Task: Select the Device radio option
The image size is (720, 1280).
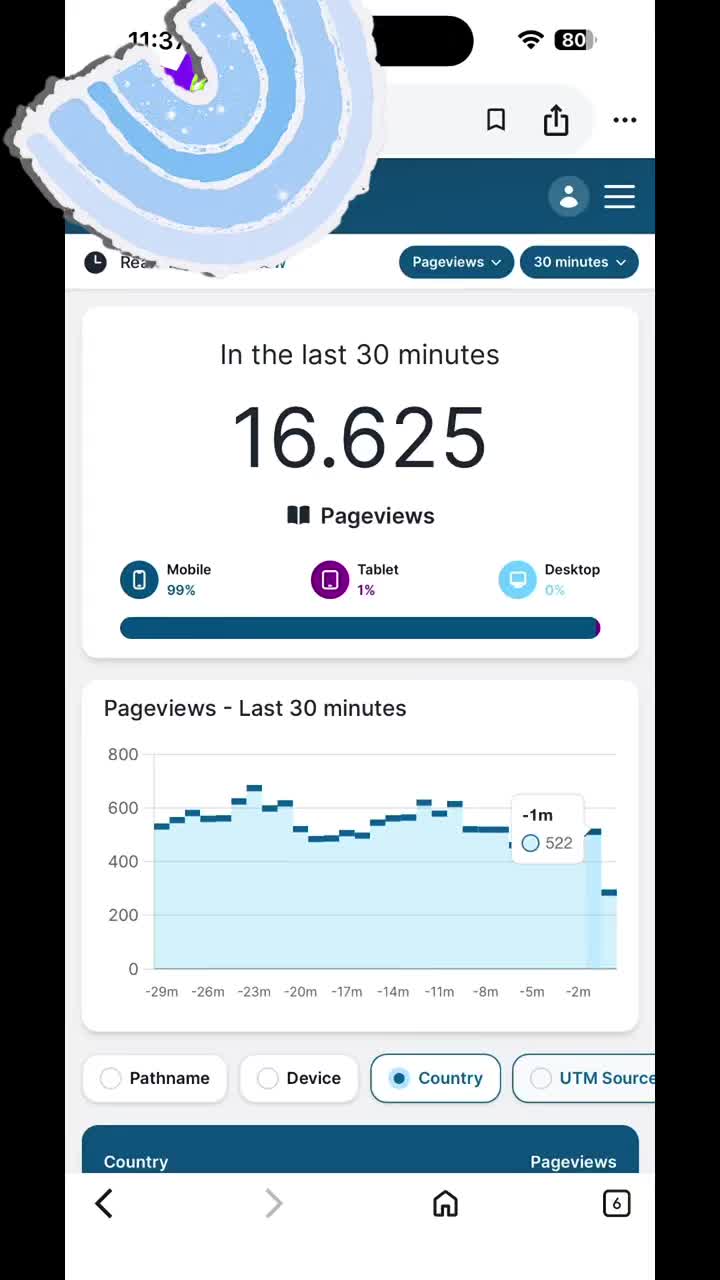Action: 299,1078
